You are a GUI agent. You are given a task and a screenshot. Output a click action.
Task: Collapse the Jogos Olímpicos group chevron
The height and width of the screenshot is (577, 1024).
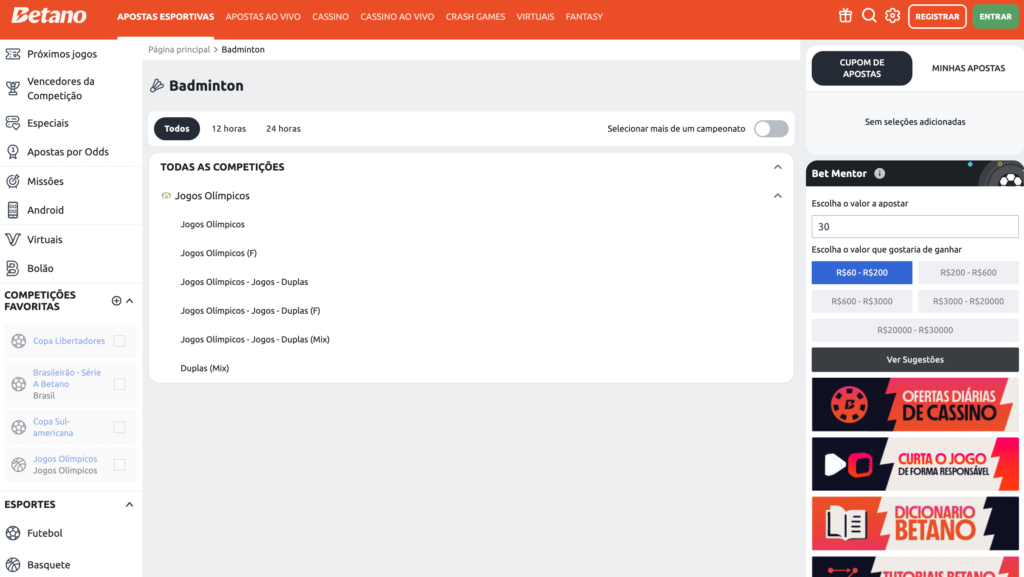click(777, 196)
